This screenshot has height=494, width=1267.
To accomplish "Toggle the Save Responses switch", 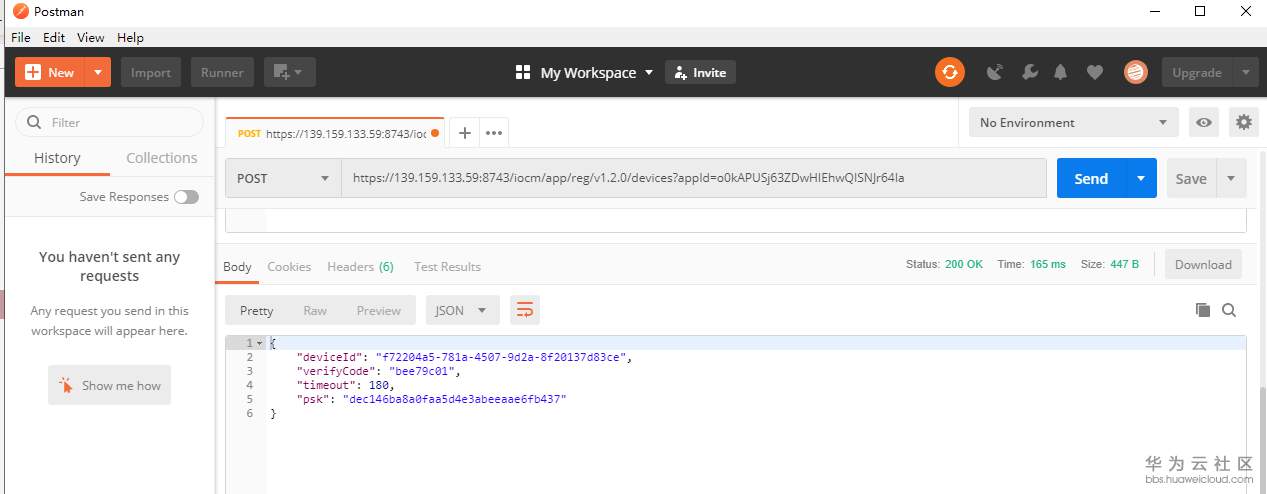I will [x=186, y=197].
